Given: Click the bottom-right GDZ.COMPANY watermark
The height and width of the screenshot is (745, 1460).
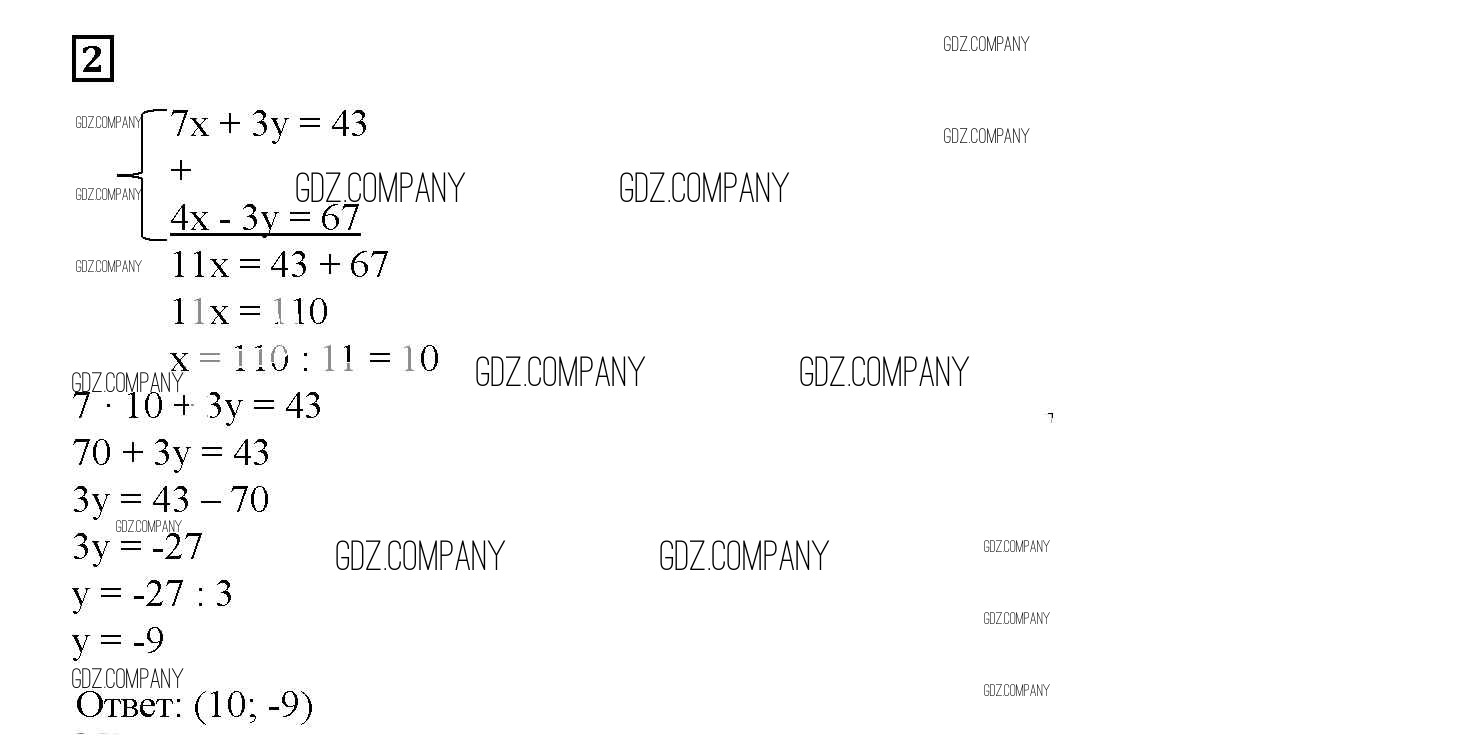Looking at the screenshot, I should pyautogui.click(x=1016, y=690).
